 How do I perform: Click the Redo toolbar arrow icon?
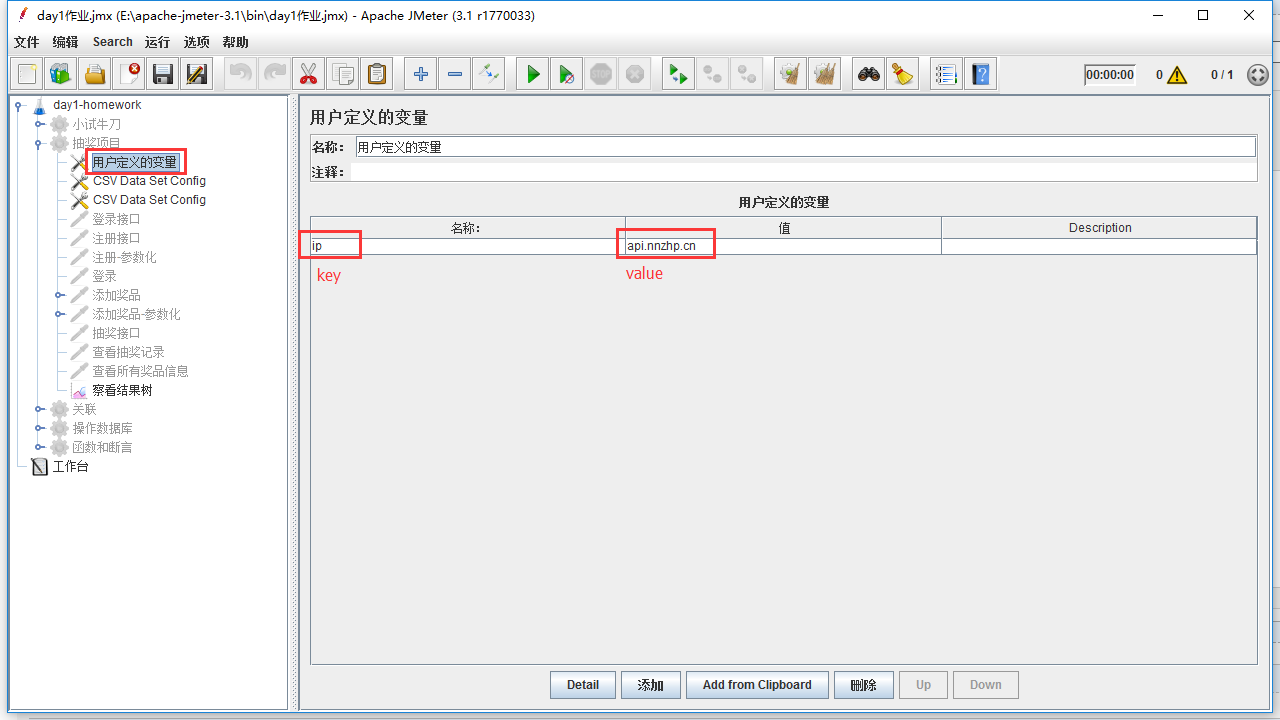coord(274,74)
